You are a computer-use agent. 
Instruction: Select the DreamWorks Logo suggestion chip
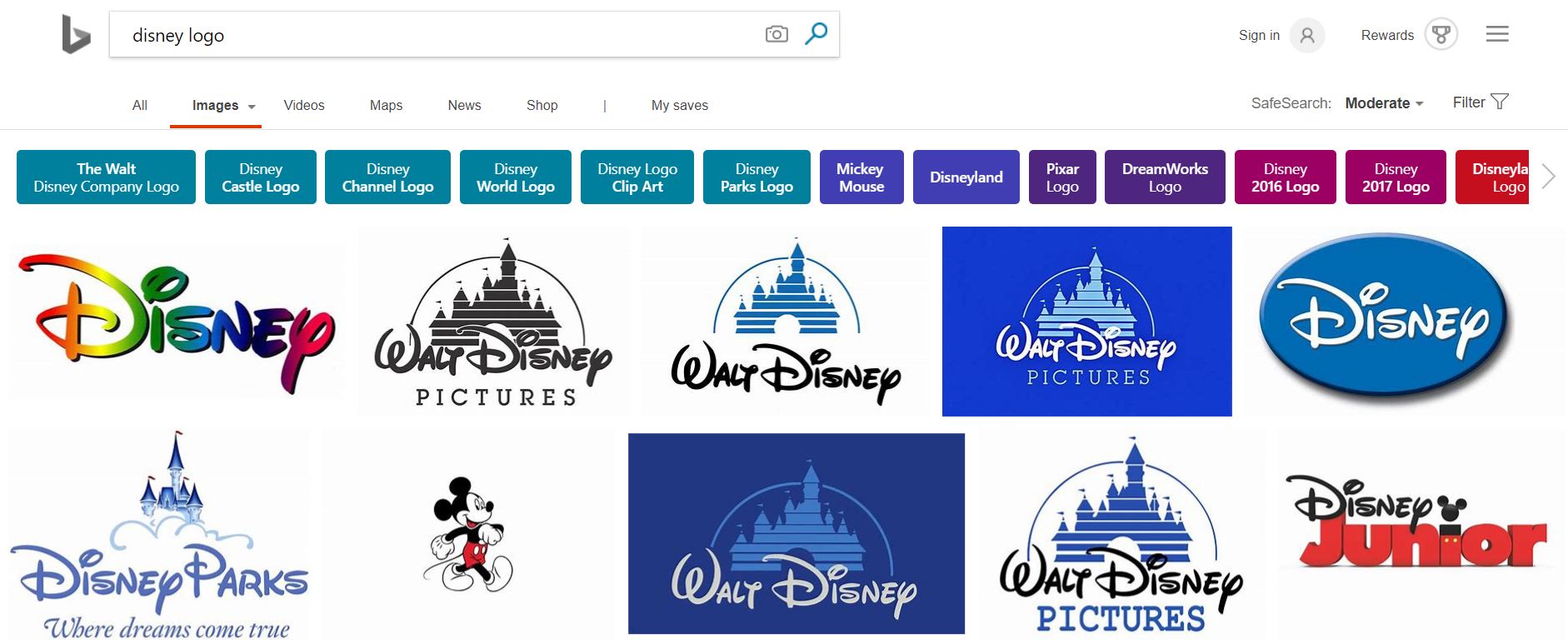pos(1165,177)
